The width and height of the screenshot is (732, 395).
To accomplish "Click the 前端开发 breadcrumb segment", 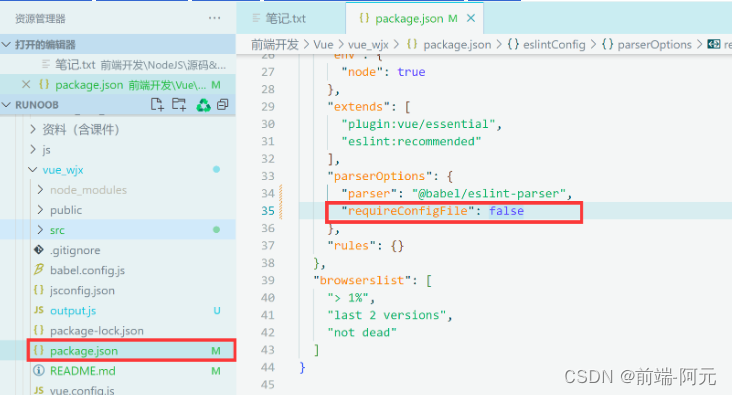I will (x=275, y=45).
